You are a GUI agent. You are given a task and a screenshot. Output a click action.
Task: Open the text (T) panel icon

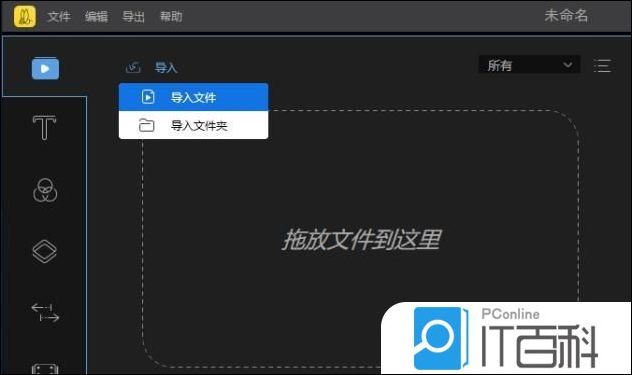coord(44,127)
